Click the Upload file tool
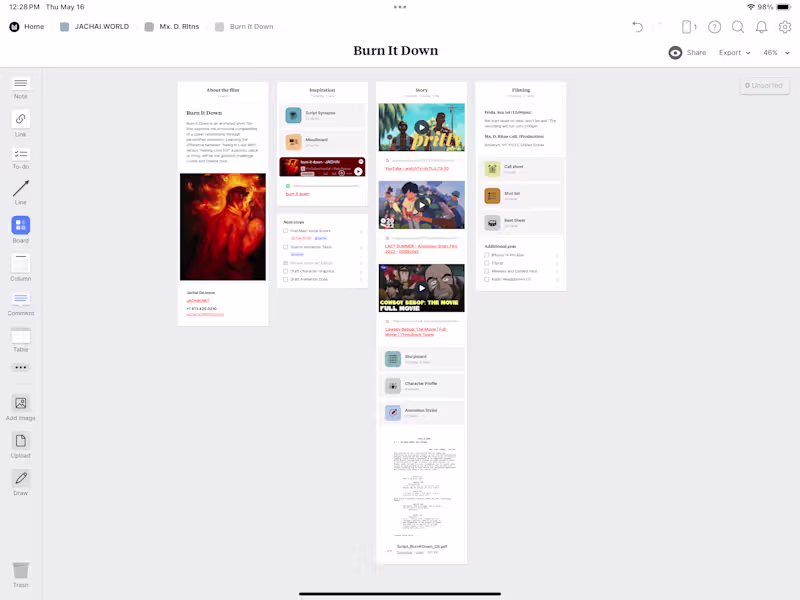 pyautogui.click(x=20, y=445)
